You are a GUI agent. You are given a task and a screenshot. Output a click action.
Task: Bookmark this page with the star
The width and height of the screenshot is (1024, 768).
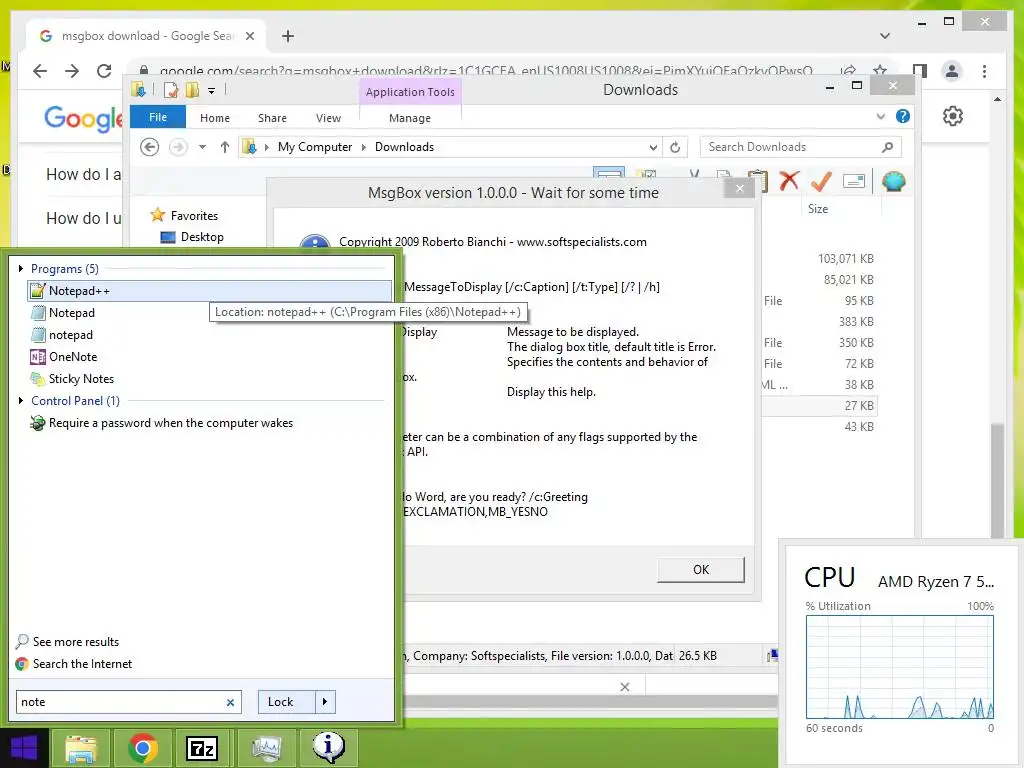pos(880,71)
